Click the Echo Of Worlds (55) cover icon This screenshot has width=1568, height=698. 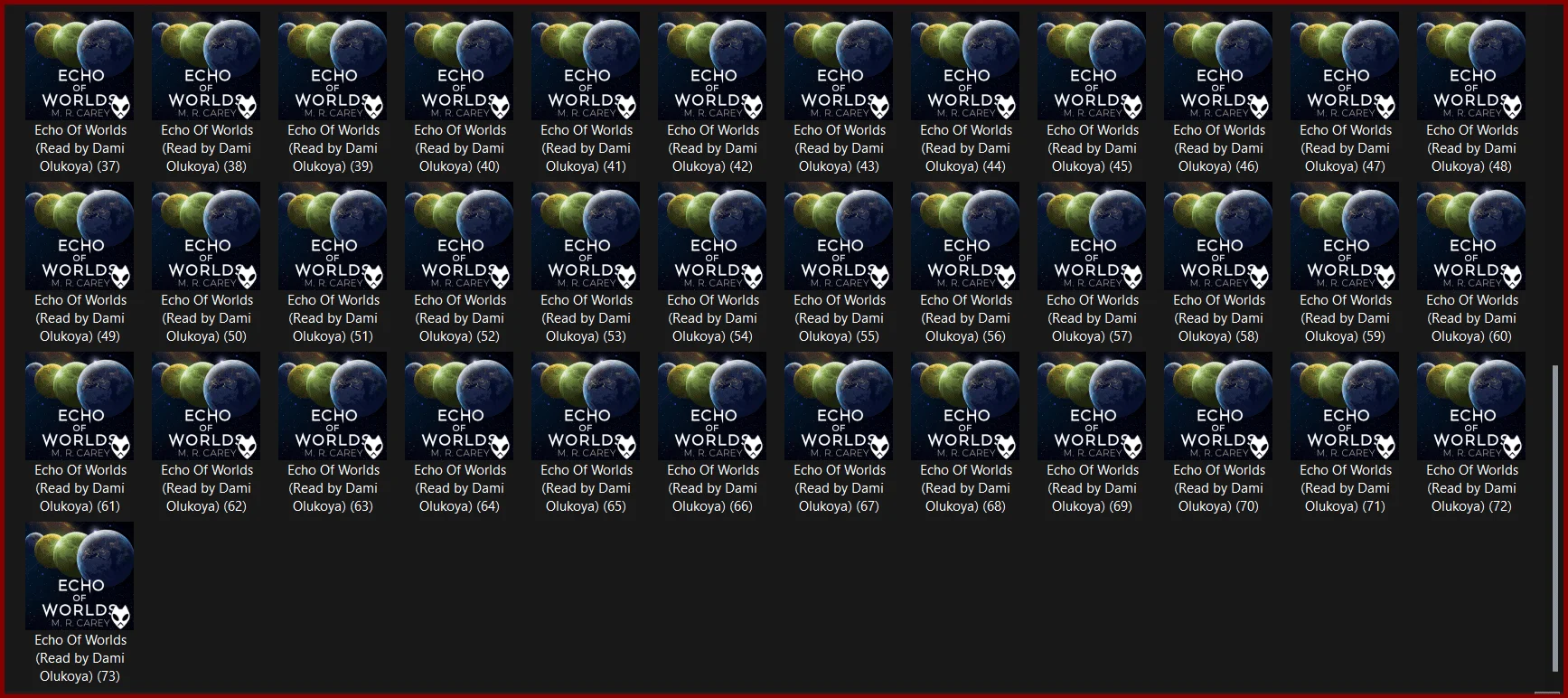839,236
